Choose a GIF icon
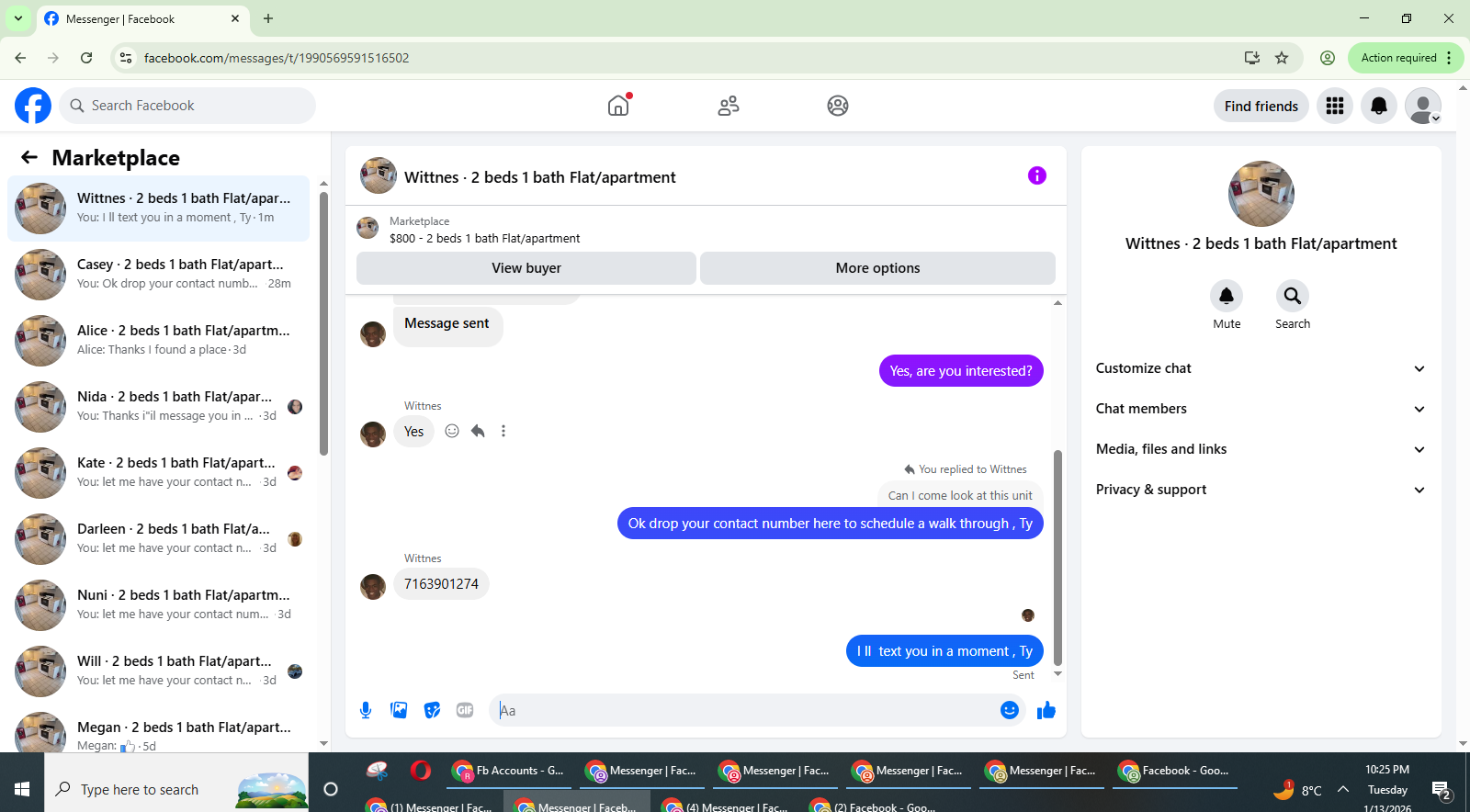 click(x=465, y=710)
